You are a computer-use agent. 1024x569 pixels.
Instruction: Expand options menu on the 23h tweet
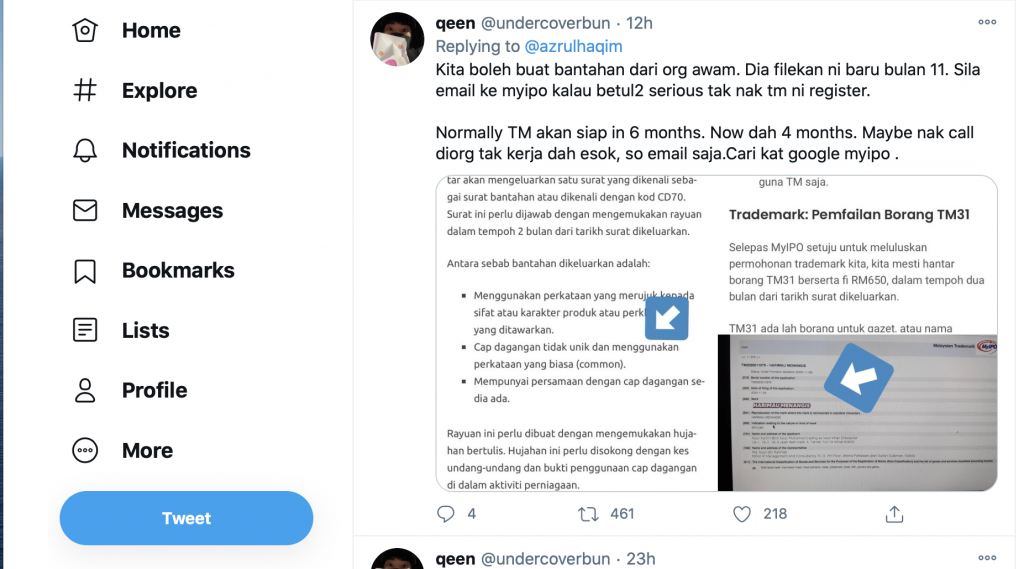point(987,558)
